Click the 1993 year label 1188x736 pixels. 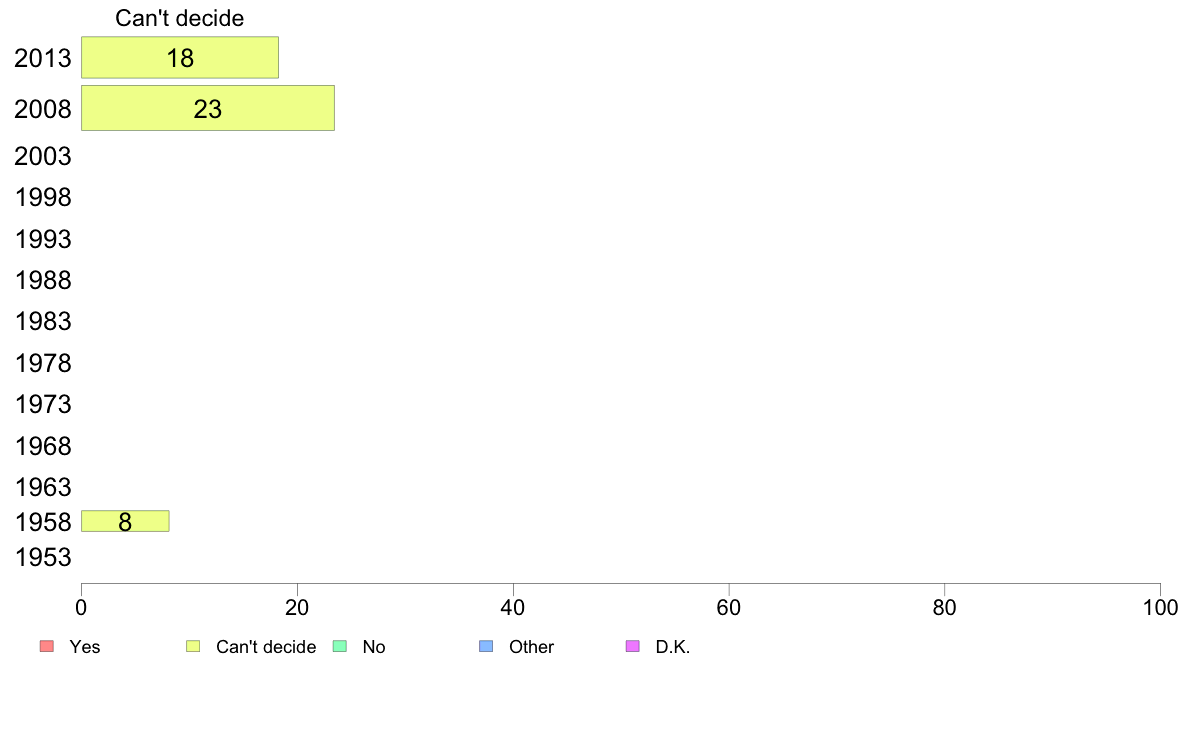click(43, 239)
